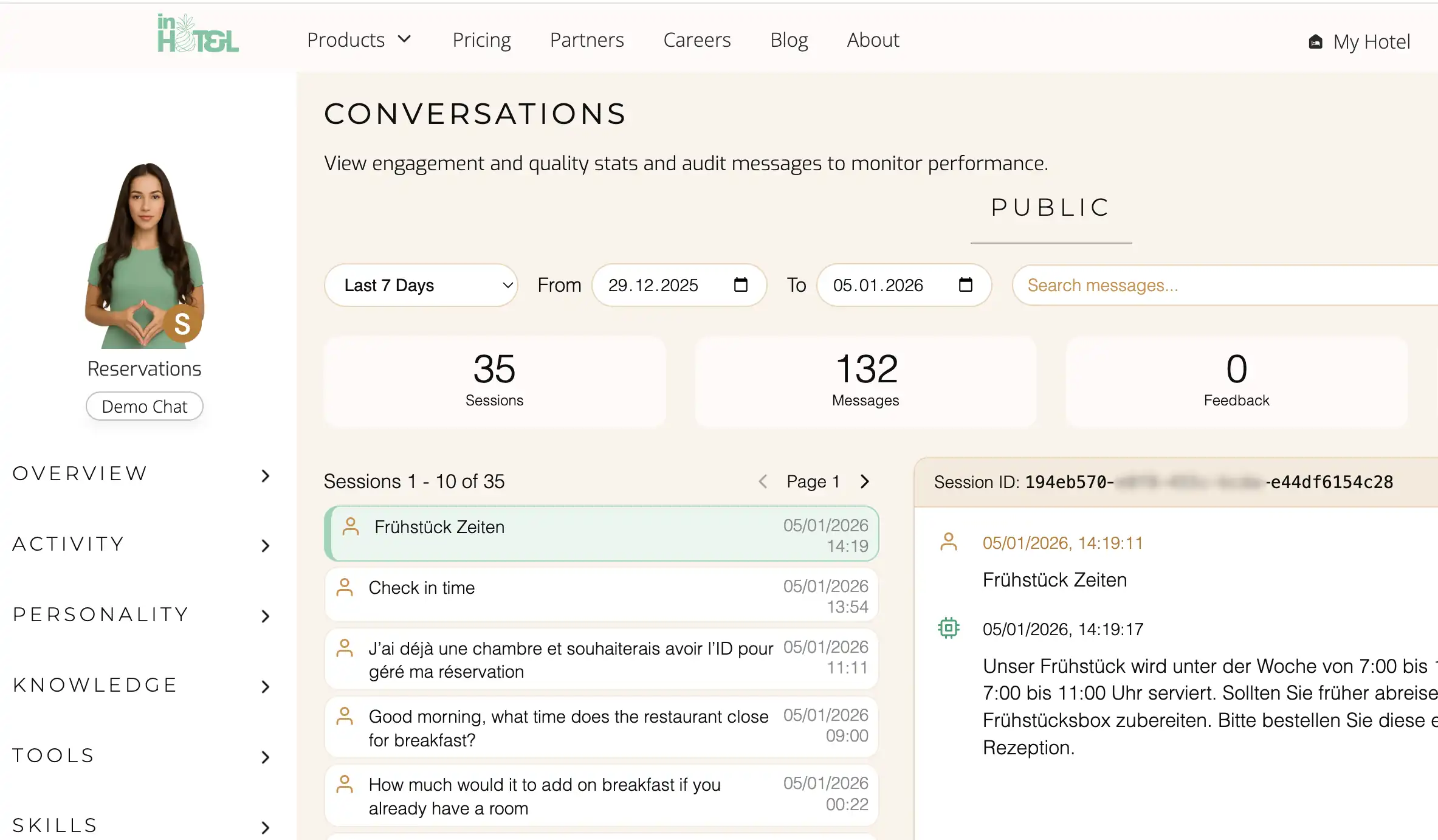Expand the Tools sidebar section
Screen dimensions: 1438x840
(x=141, y=756)
